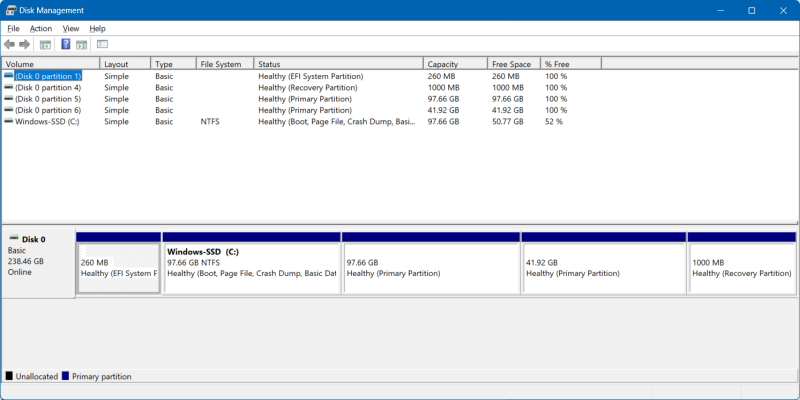Image resolution: width=800 pixels, height=400 pixels.
Task: Select the Windows-SSD (C:) volume in list
Action: tap(47, 121)
